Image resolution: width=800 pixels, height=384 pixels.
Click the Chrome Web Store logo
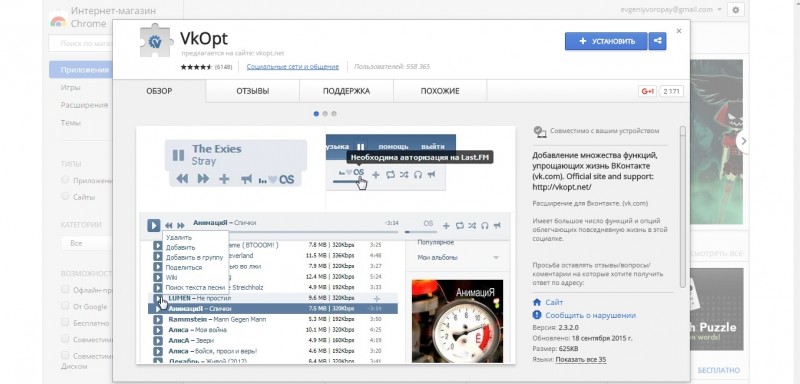(59, 21)
